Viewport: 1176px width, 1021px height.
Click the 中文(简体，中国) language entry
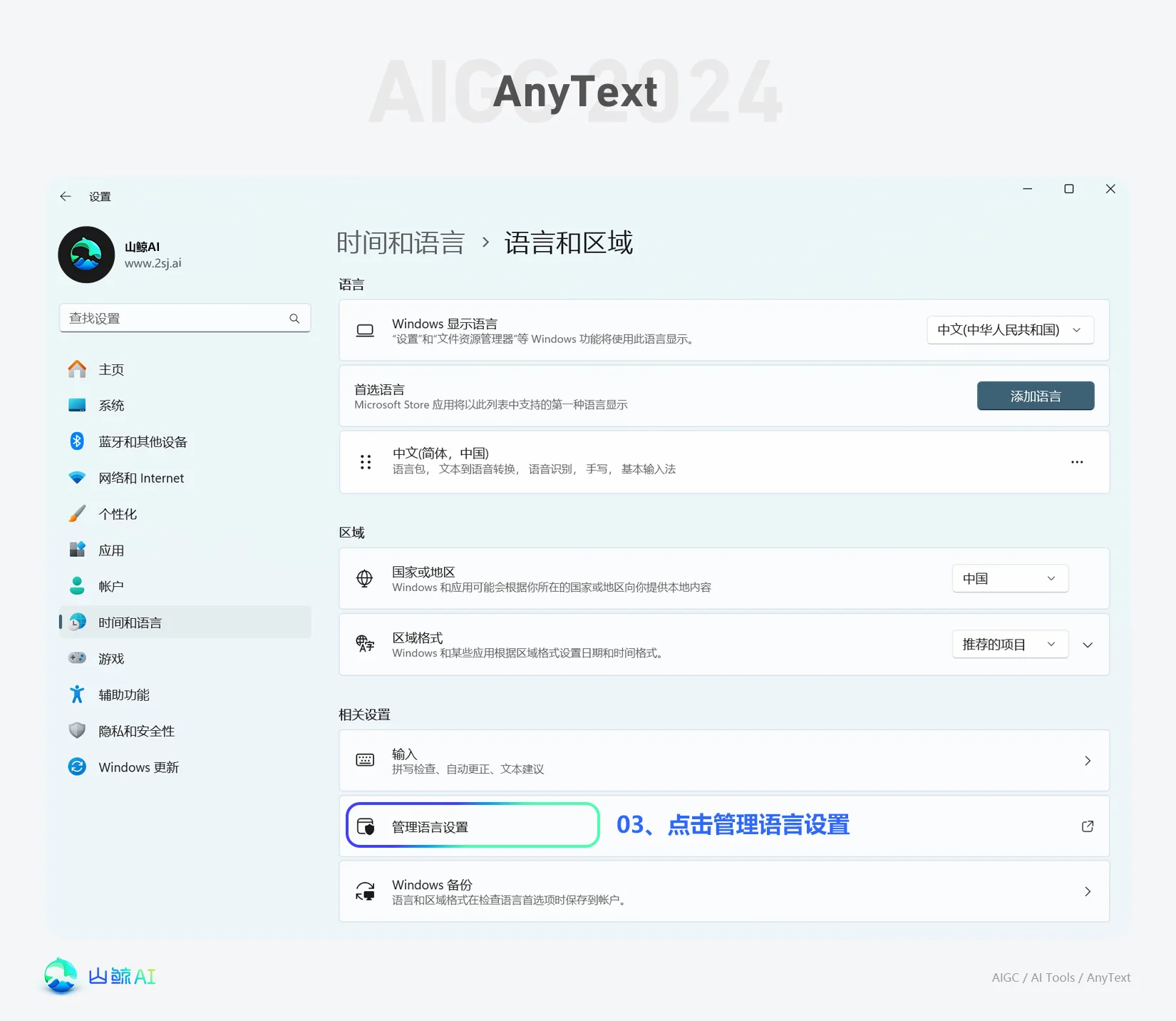click(x=724, y=462)
